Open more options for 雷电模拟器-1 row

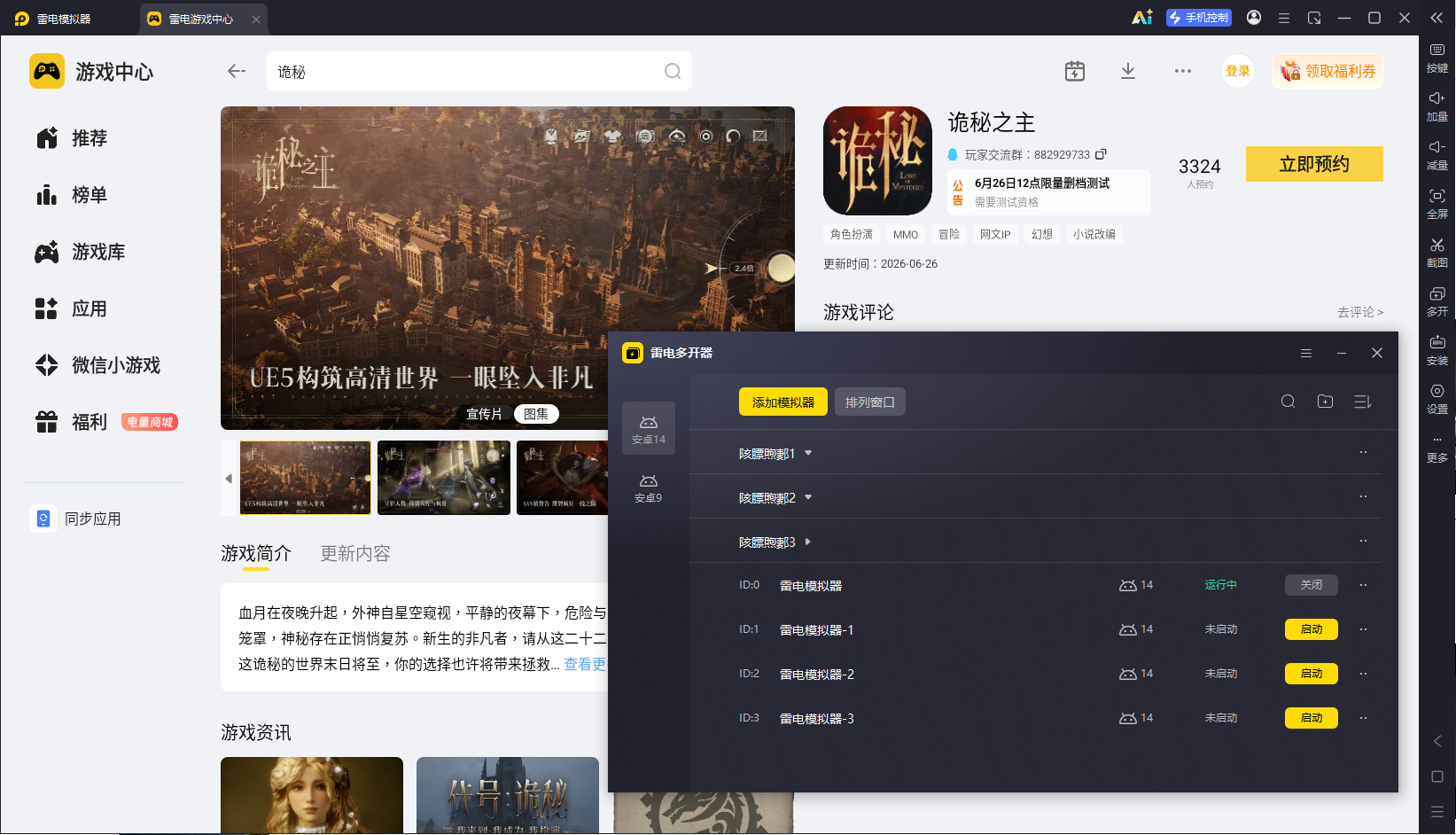[1364, 629]
